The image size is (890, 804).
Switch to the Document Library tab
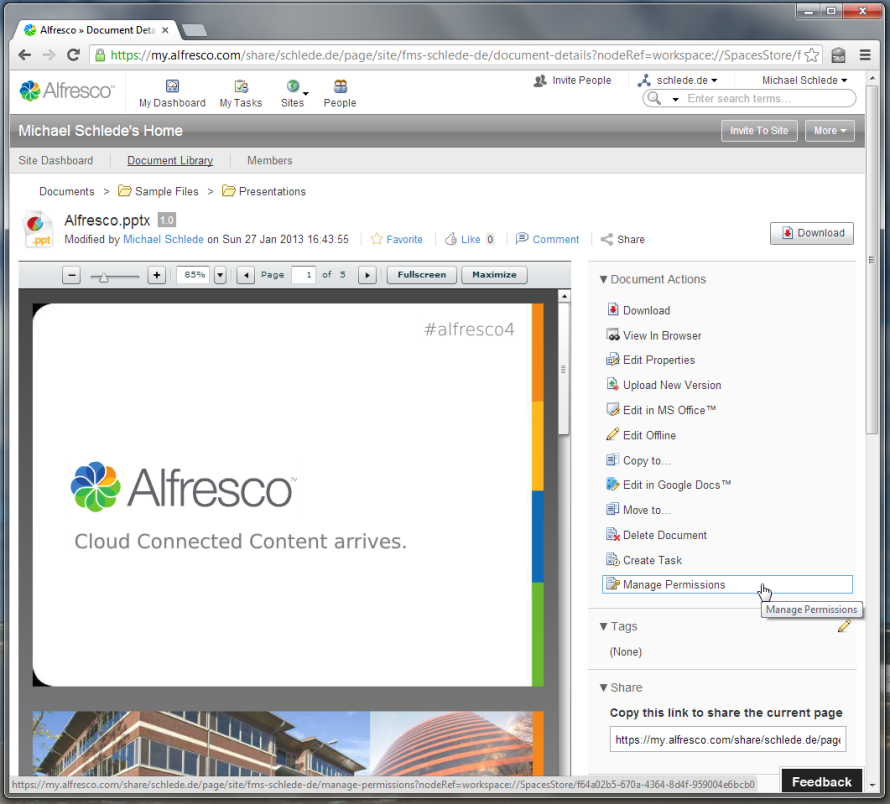click(x=170, y=160)
